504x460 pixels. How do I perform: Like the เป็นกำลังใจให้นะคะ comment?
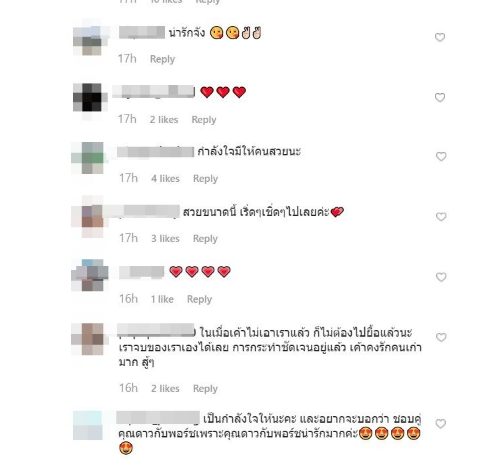tap(441, 424)
